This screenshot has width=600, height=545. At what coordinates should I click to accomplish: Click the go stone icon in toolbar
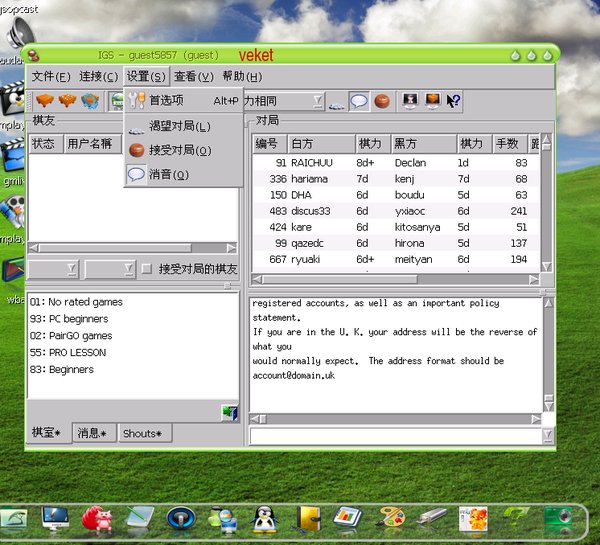381,101
